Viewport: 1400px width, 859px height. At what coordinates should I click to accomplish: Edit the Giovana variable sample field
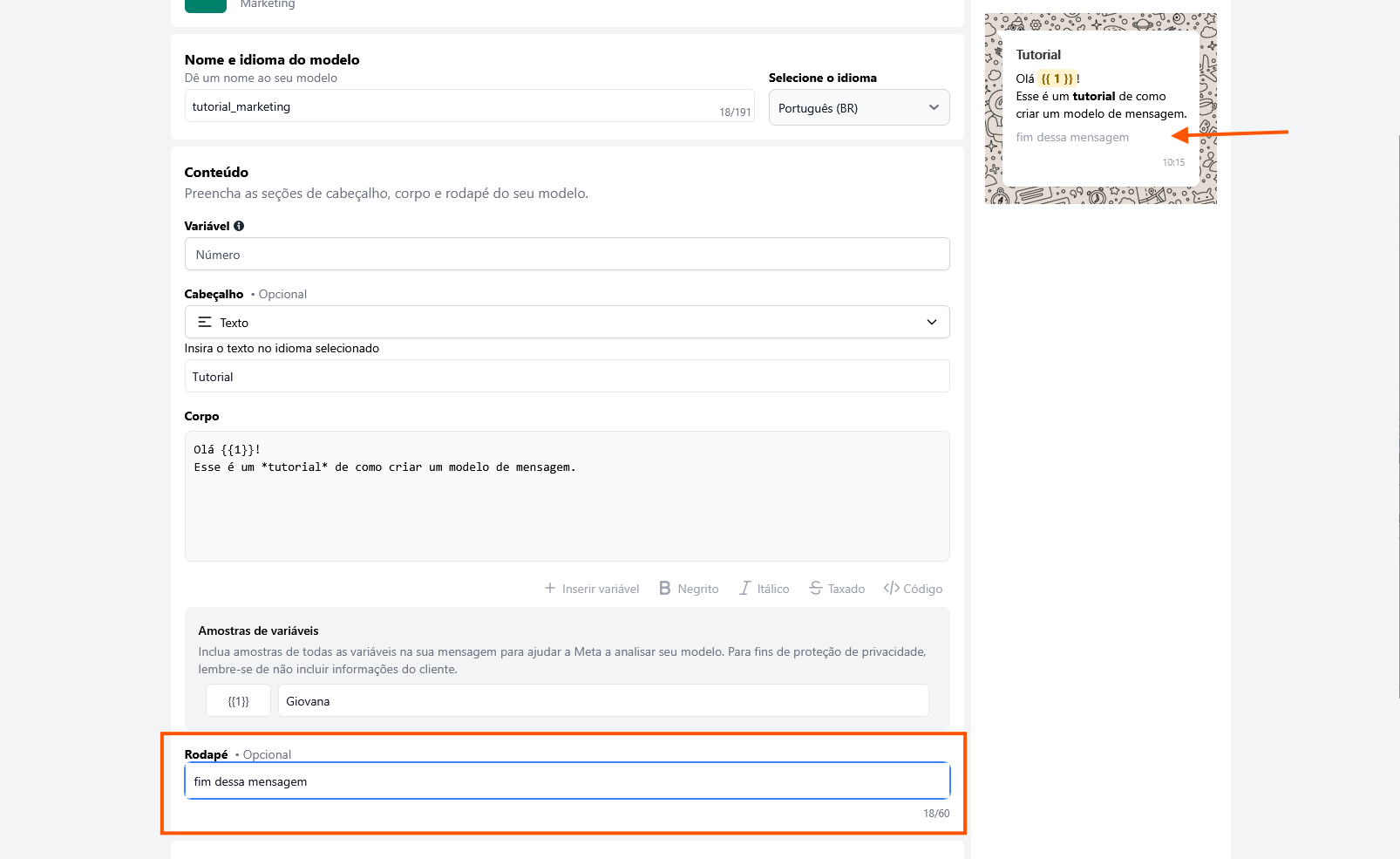click(x=602, y=701)
